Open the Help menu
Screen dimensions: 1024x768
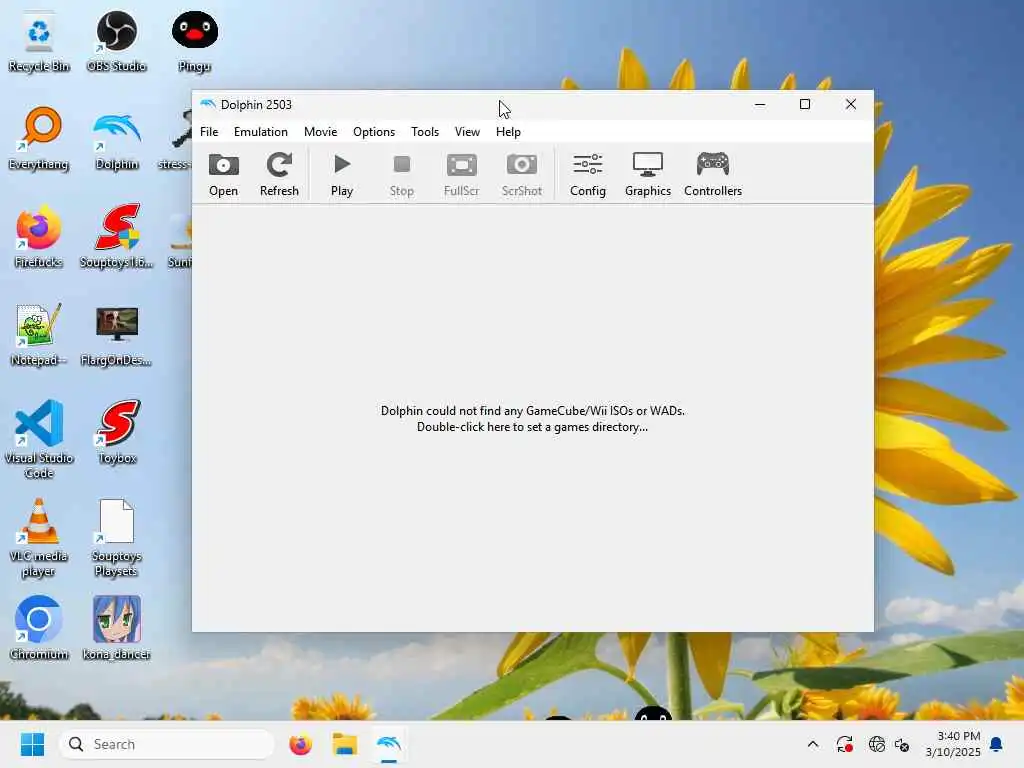click(508, 132)
